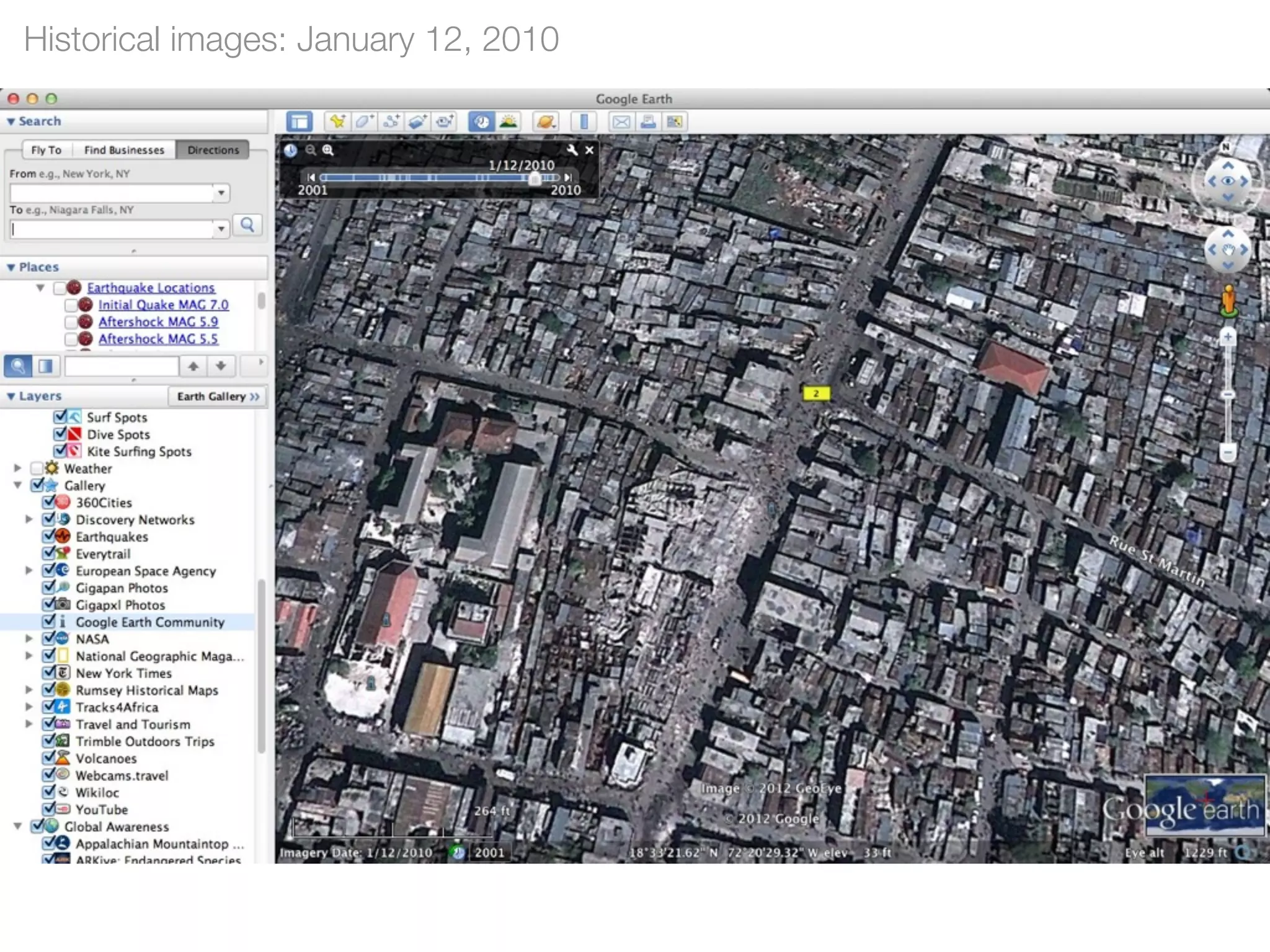Zoom in the time slider range
The height and width of the screenshot is (952, 1270).
[328, 150]
